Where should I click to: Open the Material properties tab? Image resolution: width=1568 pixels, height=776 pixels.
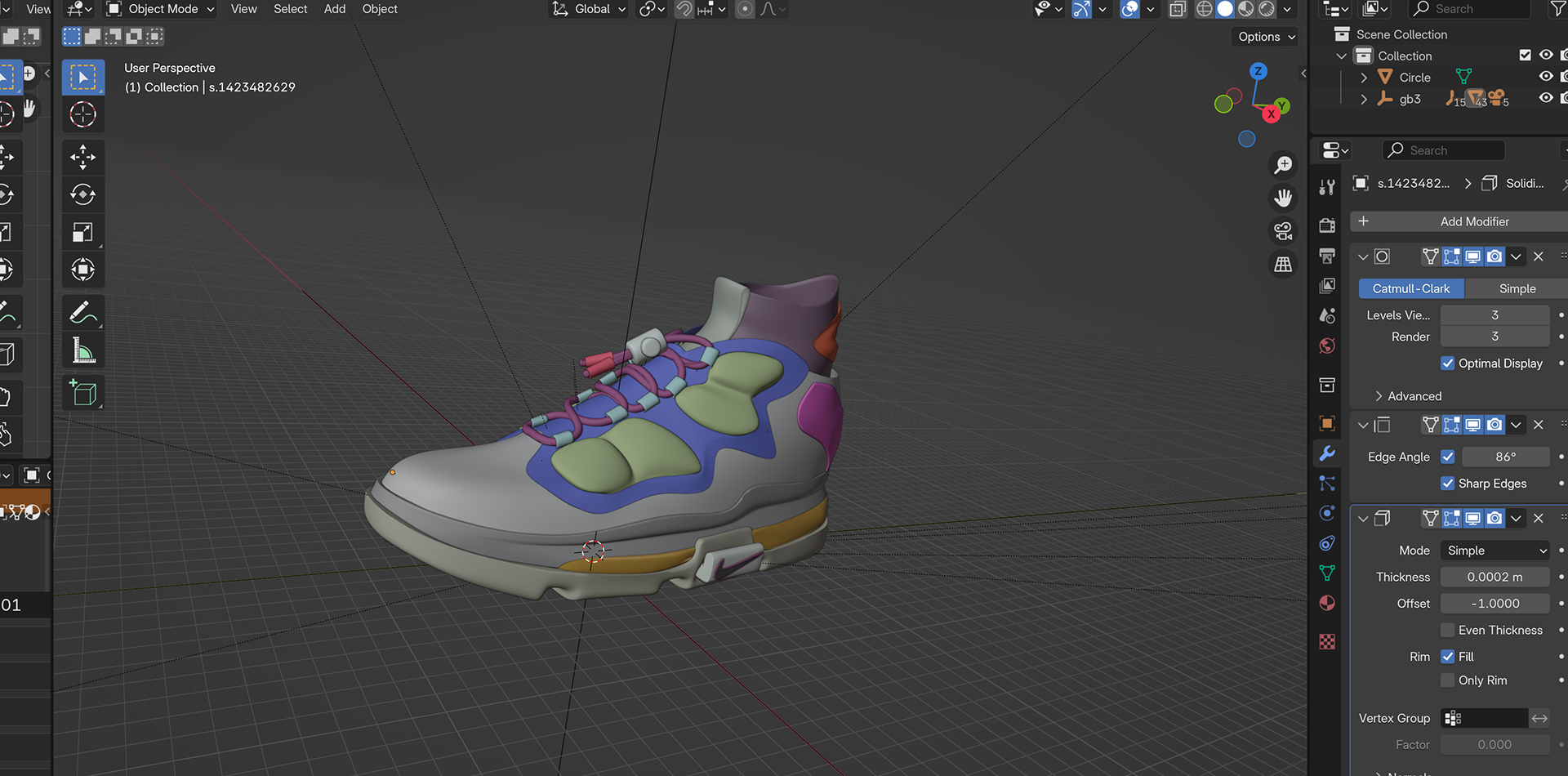click(x=1327, y=604)
